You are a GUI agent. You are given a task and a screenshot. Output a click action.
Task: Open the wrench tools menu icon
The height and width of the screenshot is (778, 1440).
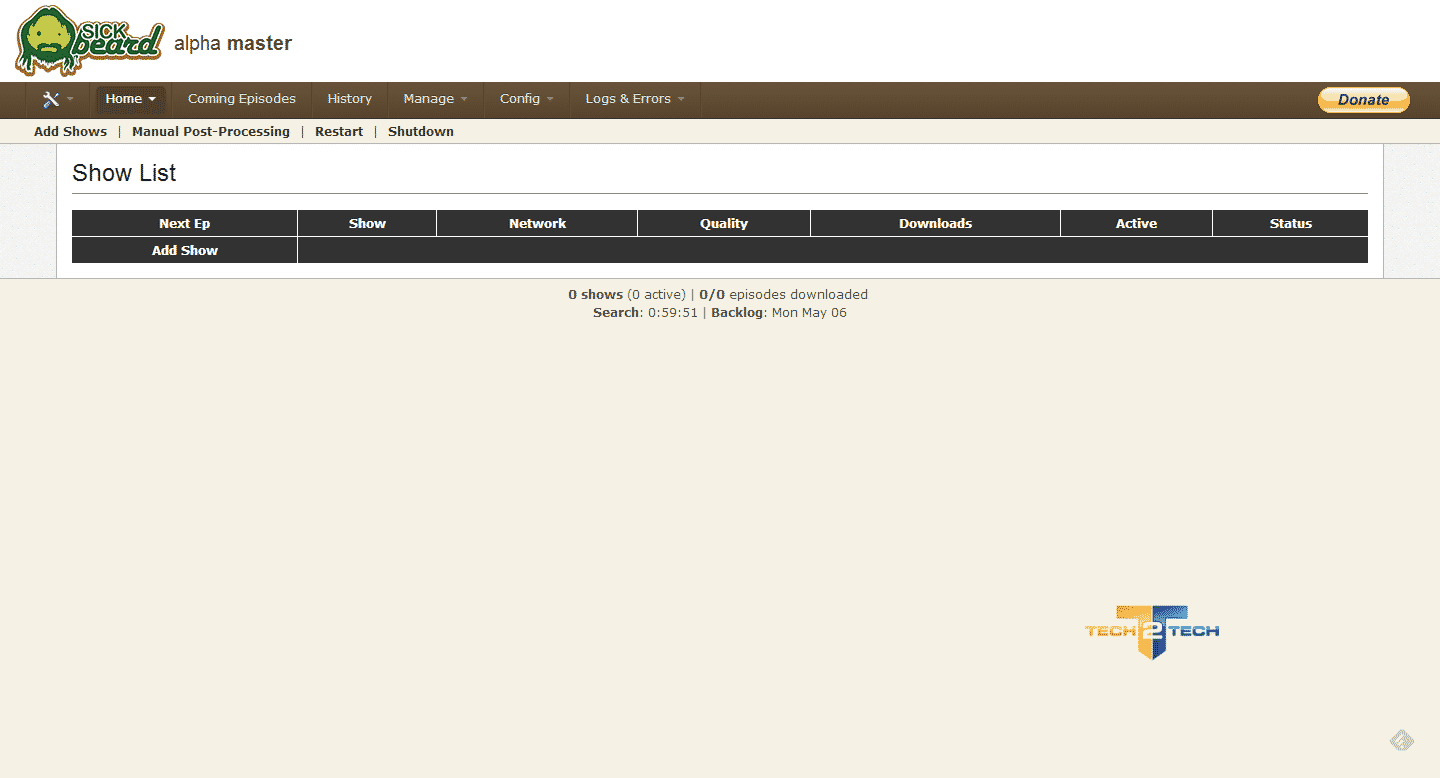[x=52, y=99]
